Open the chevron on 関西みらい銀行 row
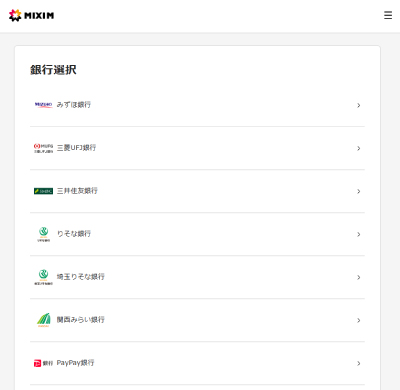400x390 pixels. (x=359, y=320)
